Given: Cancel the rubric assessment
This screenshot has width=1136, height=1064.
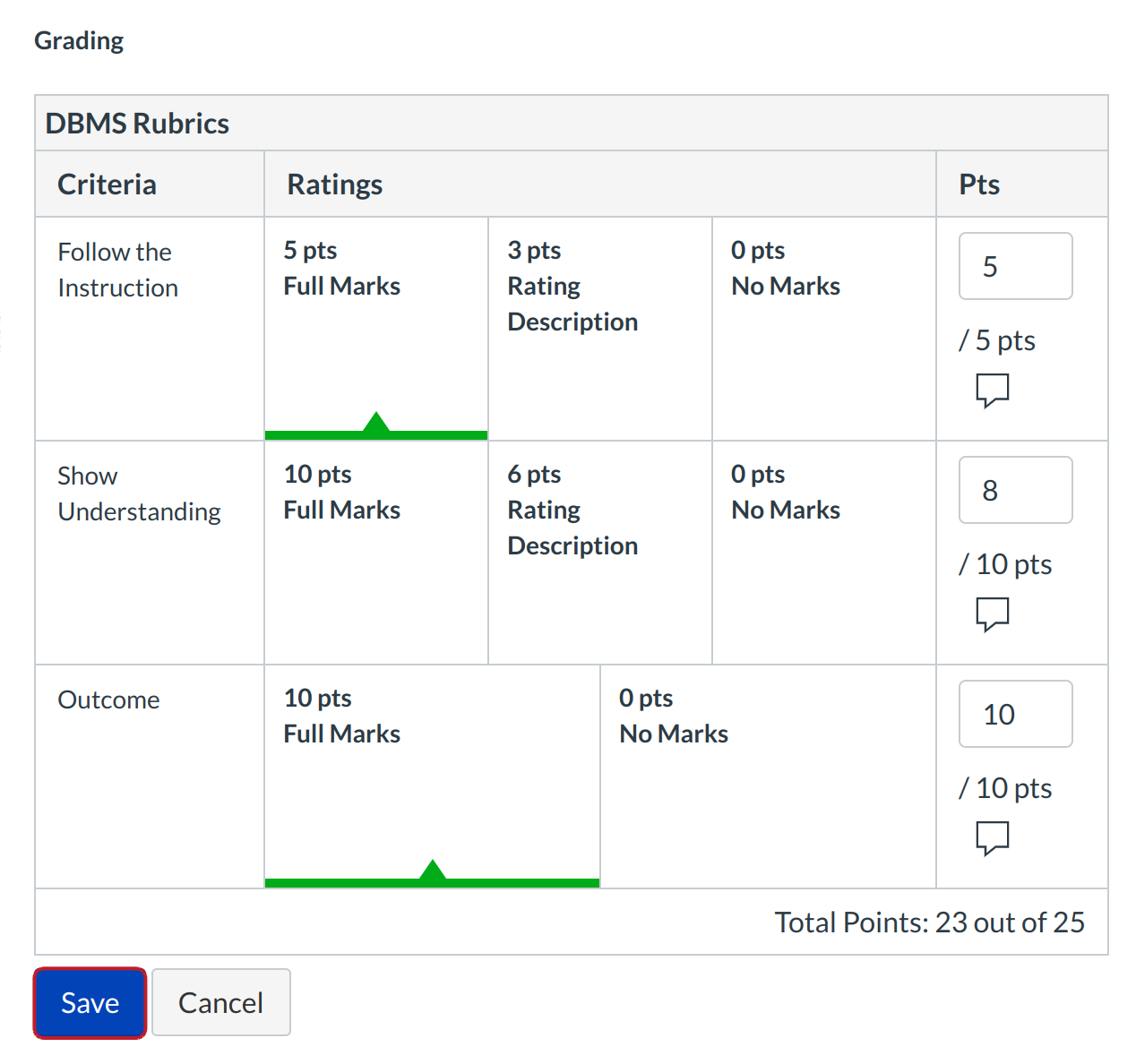Looking at the screenshot, I should 220,1003.
